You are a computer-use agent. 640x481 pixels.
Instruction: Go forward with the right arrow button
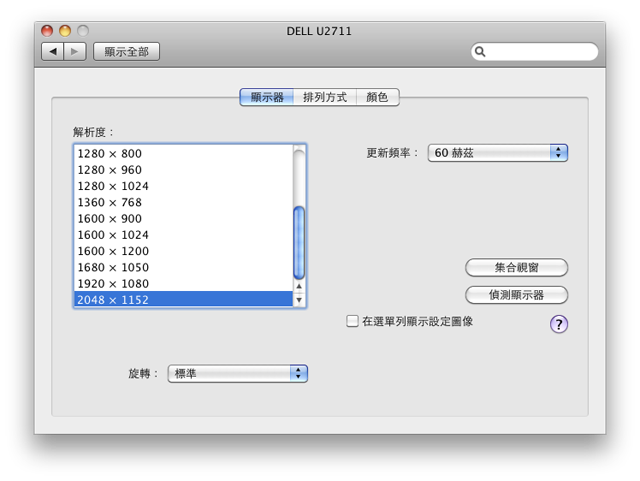pyautogui.click(x=75, y=51)
